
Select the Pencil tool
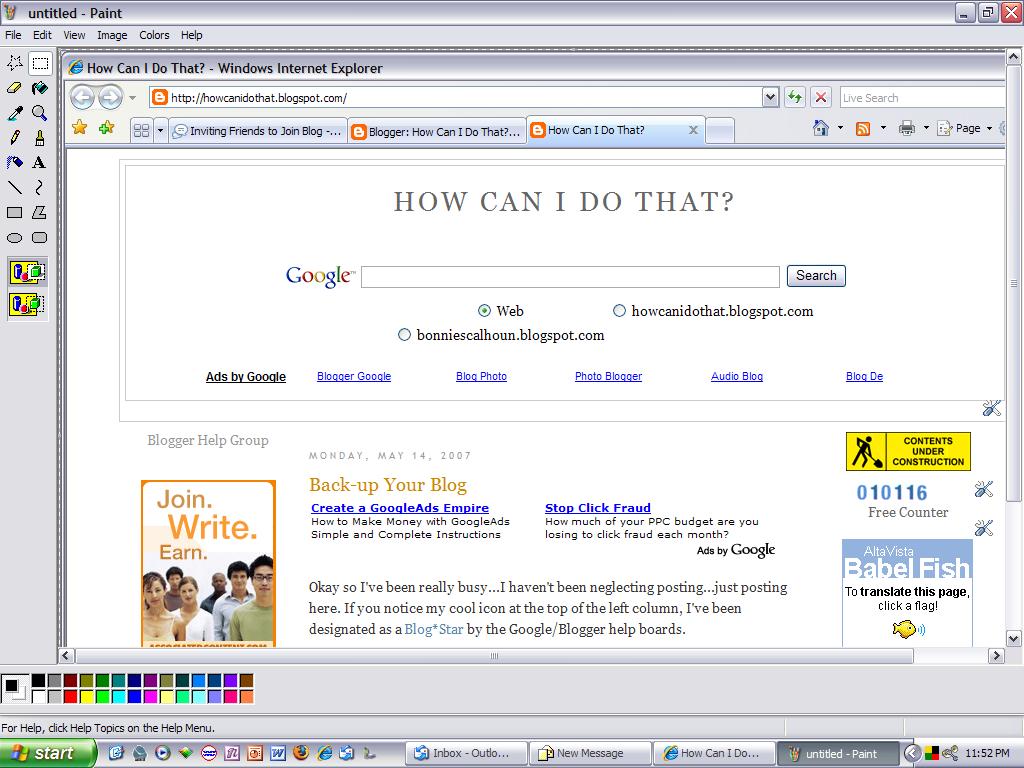14,138
